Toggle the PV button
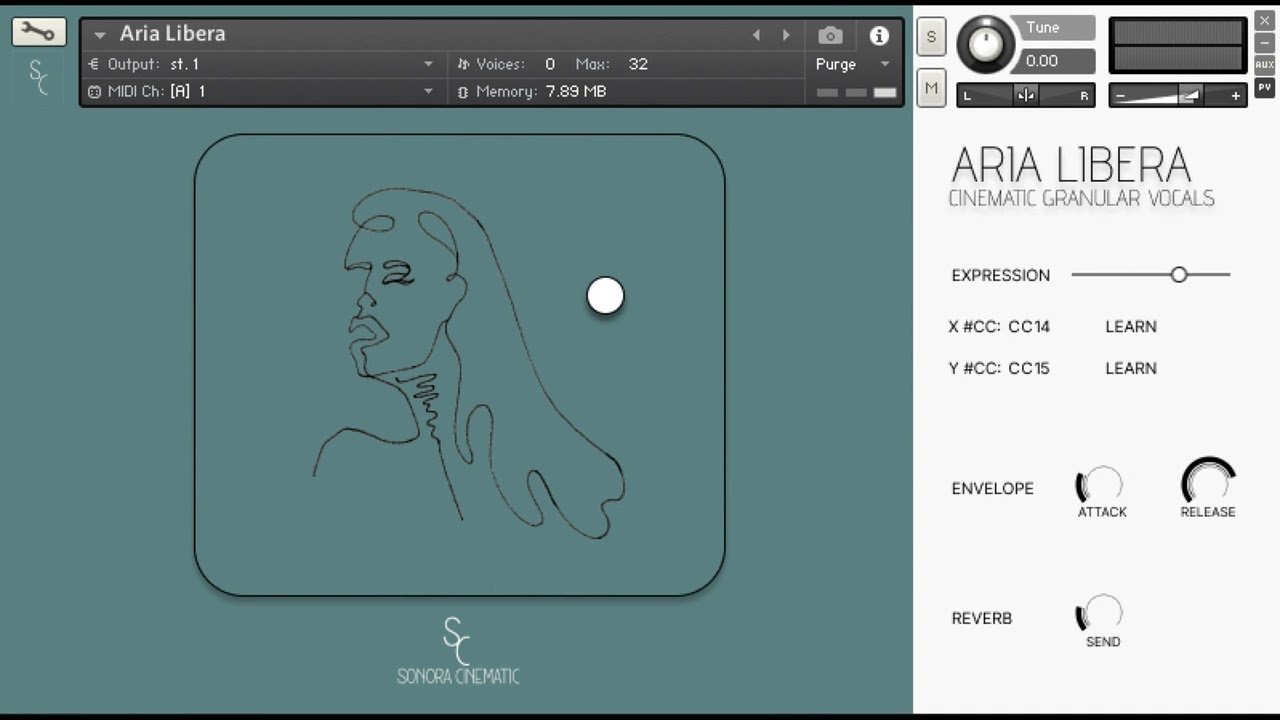 [x=1265, y=88]
